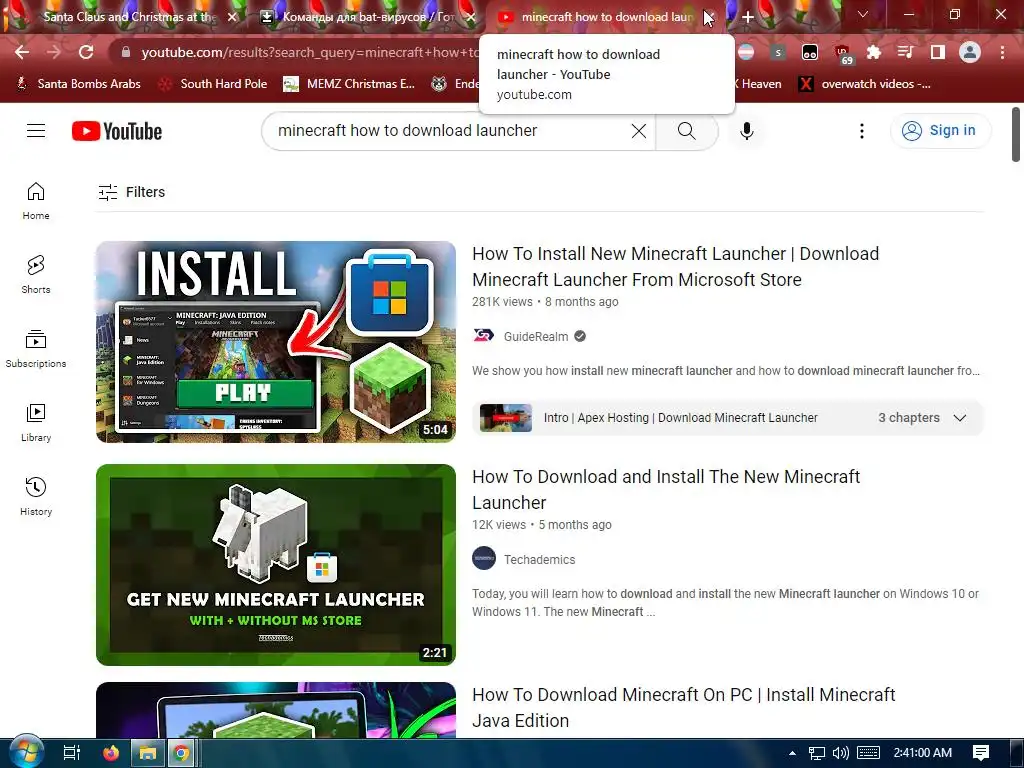
Task: Open YouTube settings three-dot menu
Action: point(862,131)
